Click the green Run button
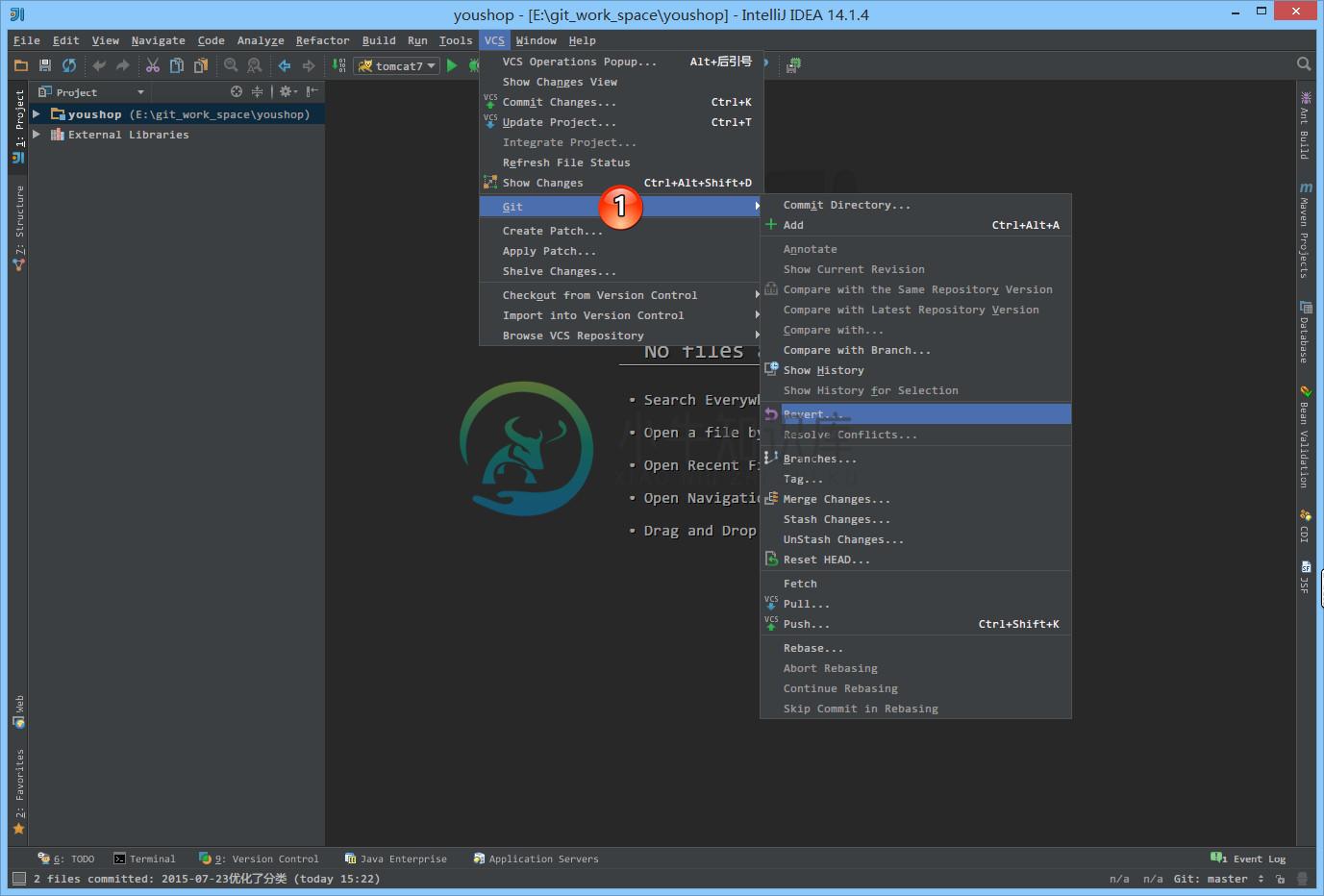1324x896 pixels. pyautogui.click(x=452, y=65)
